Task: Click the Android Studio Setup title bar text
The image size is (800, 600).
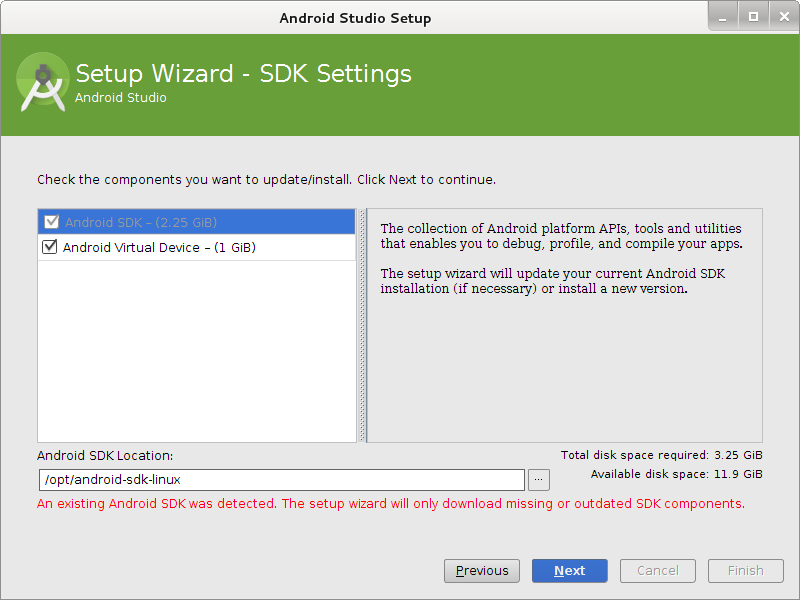Action: (x=355, y=18)
